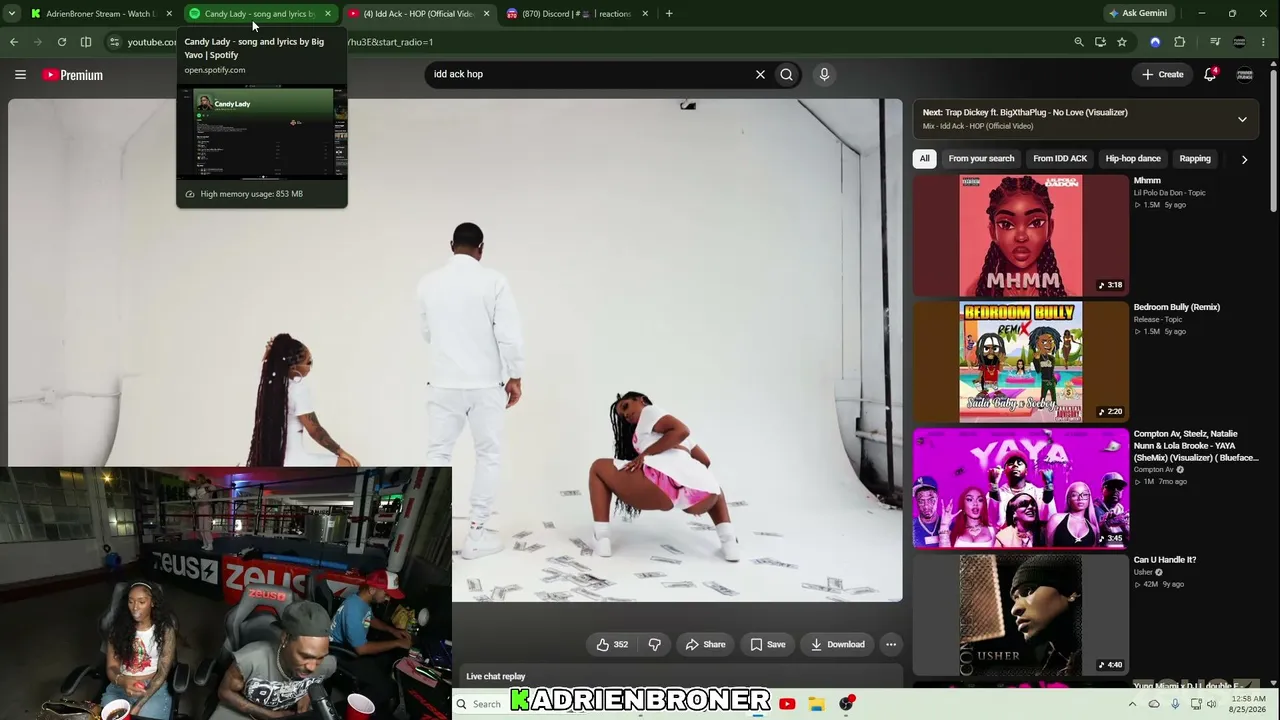Open the Usher Can U Handle It thumbnail
The width and height of the screenshot is (1280, 720).
1021,615
